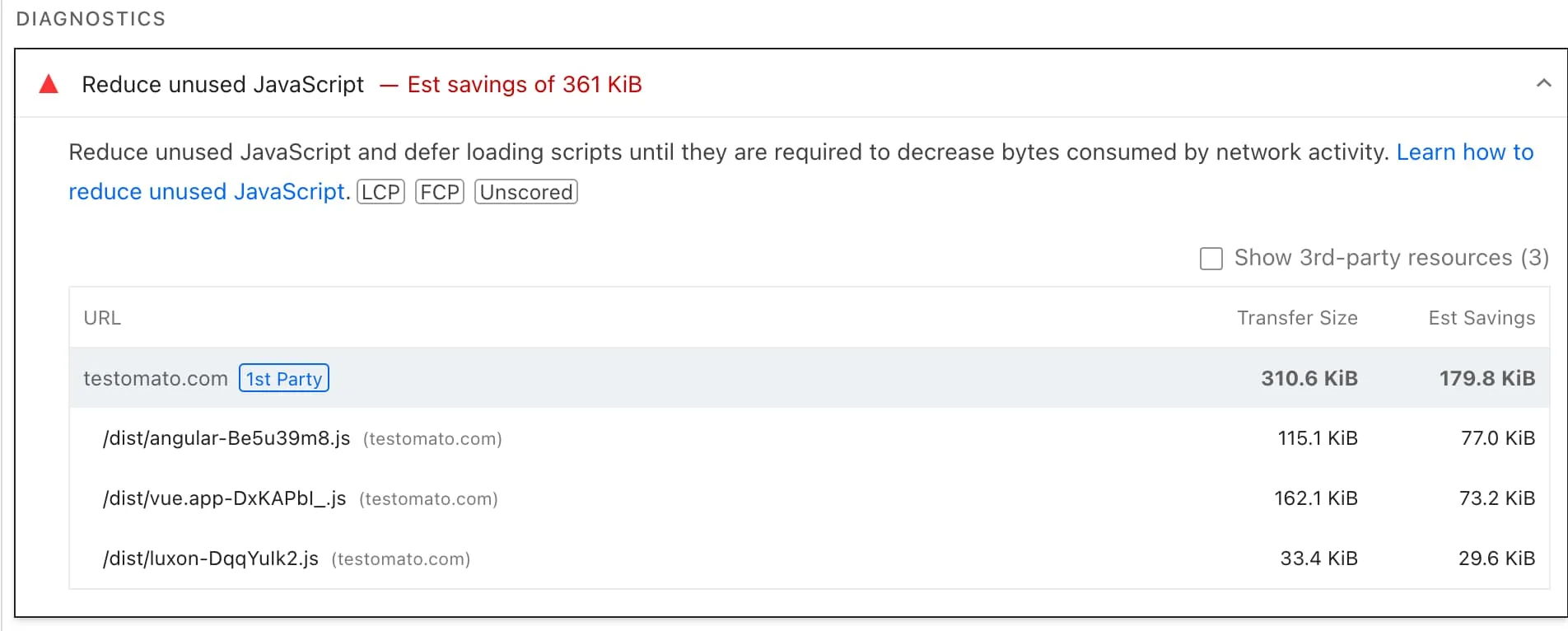The width and height of the screenshot is (1568, 631).
Task: Click the /dist/luxon-DqqYuIk2.js entry
Action: [211, 559]
